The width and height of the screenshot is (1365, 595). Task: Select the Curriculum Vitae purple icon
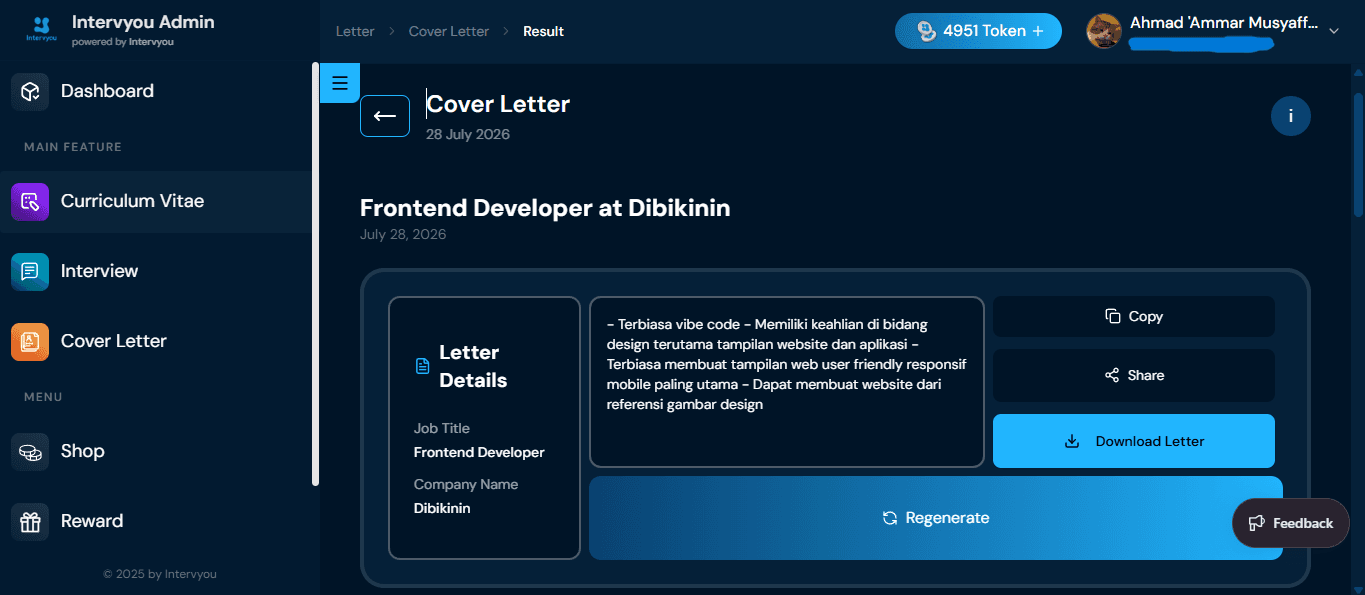pyautogui.click(x=30, y=201)
